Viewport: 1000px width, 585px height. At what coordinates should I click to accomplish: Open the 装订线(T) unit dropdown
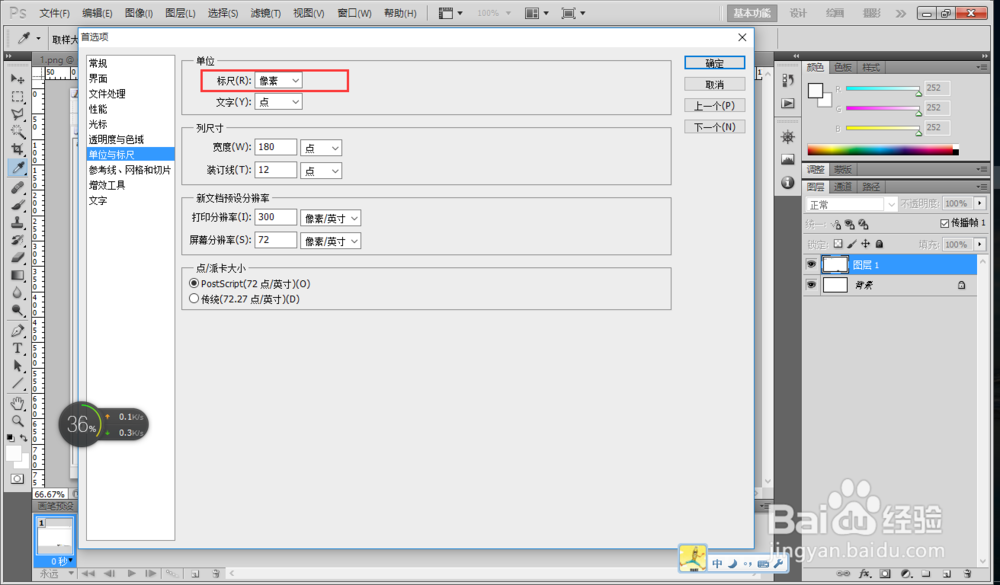[321, 170]
